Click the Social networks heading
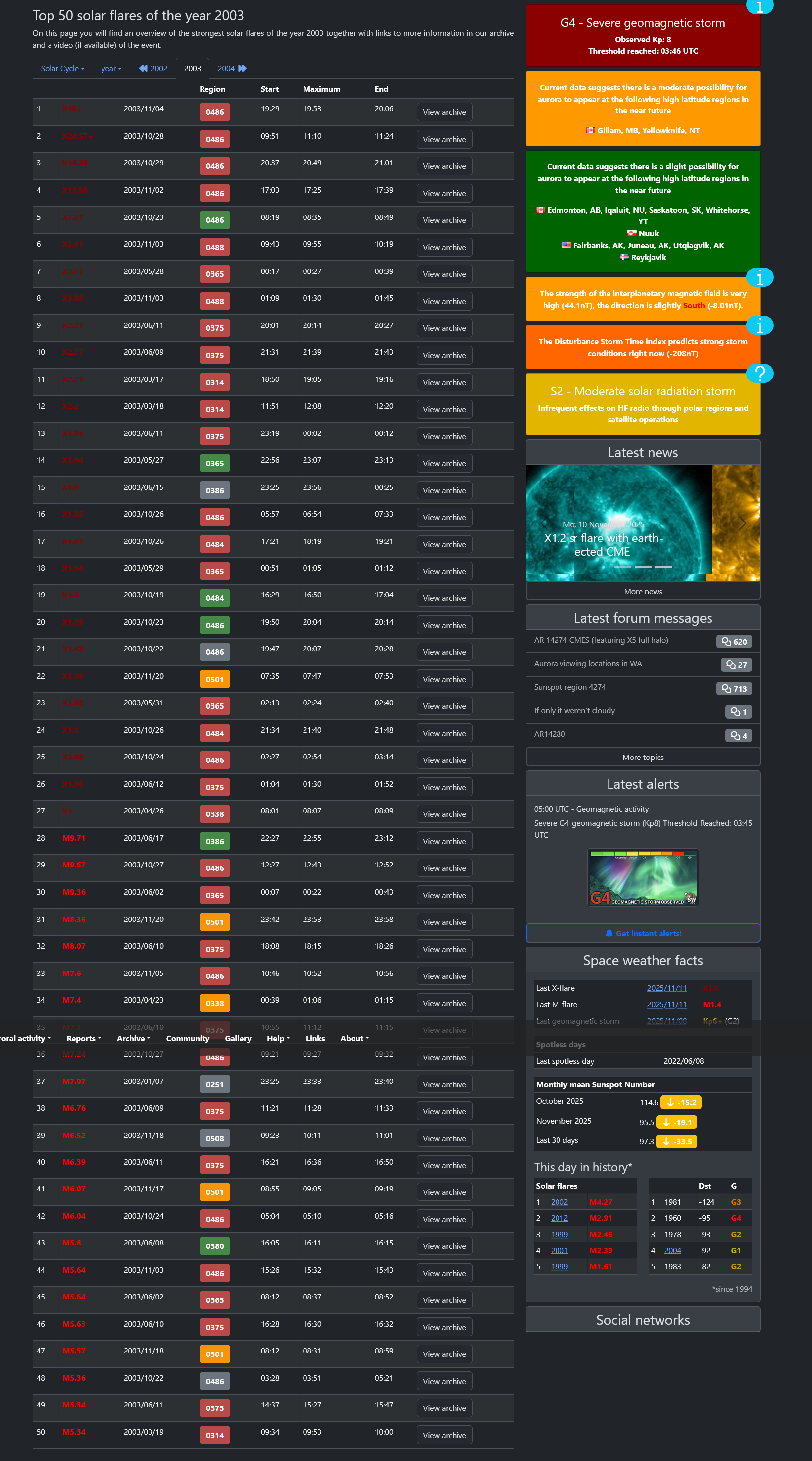 pyautogui.click(x=643, y=1320)
